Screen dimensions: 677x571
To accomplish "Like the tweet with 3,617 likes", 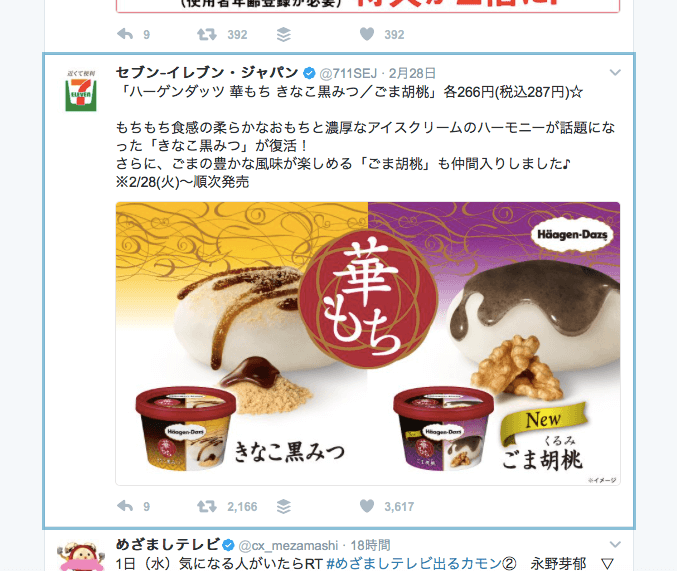I will (367, 506).
